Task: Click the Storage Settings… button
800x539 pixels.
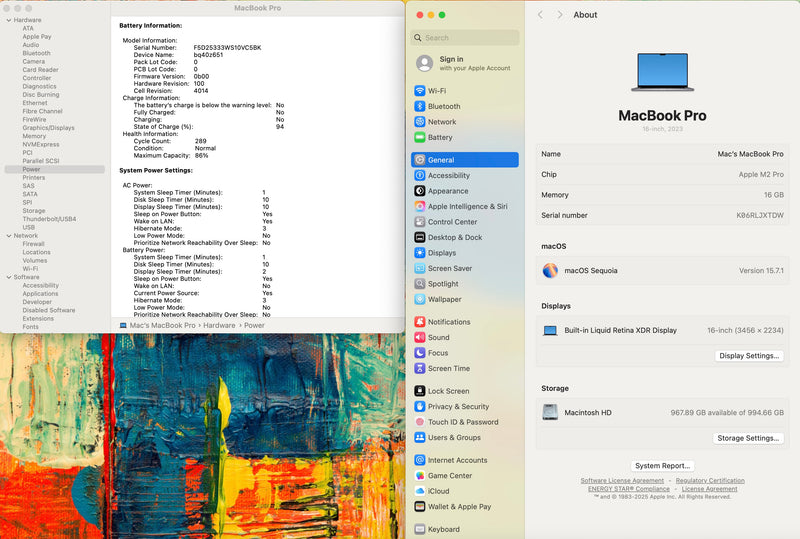Action: (x=748, y=438)
